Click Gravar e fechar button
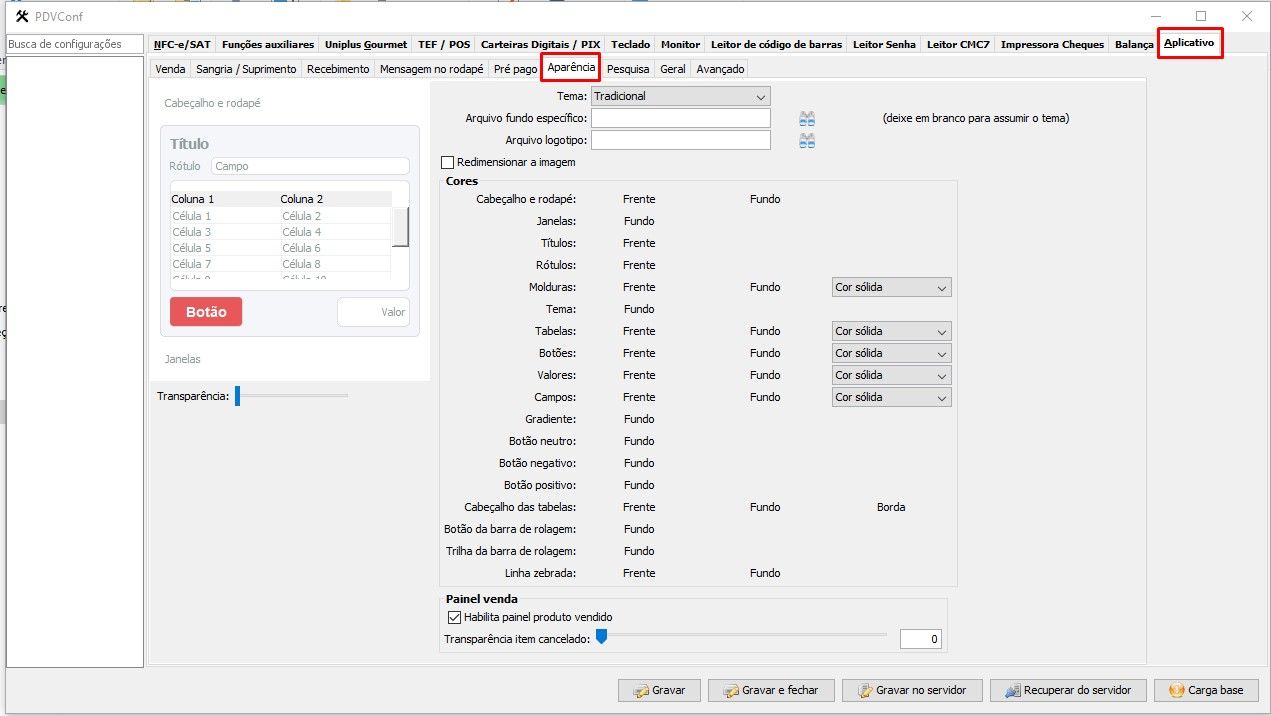The width and height of the screenshot is (1271, 716). click(771, 690)
